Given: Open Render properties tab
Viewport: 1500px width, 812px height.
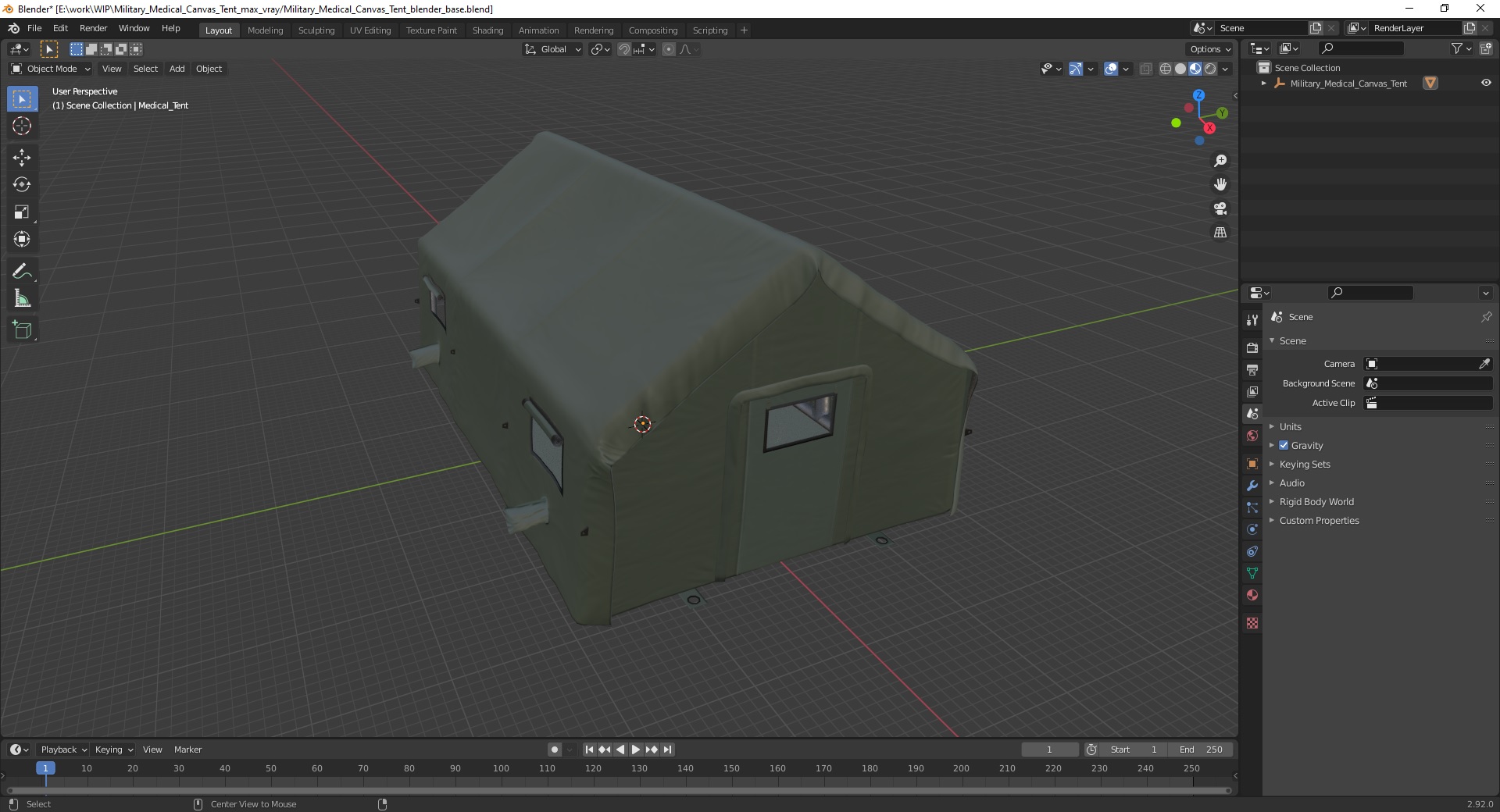Looking at the screenshot, I should click(1252, 347).
